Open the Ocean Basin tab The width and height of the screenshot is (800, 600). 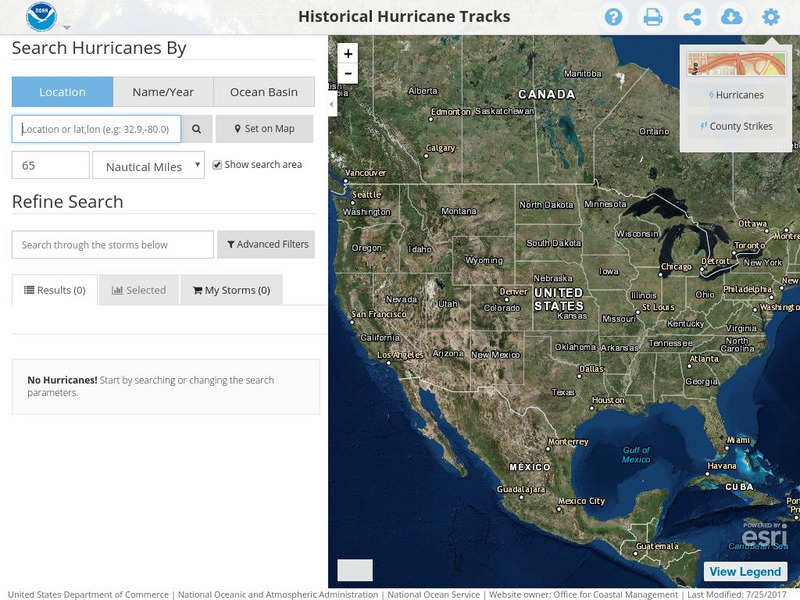coord(264,92)
